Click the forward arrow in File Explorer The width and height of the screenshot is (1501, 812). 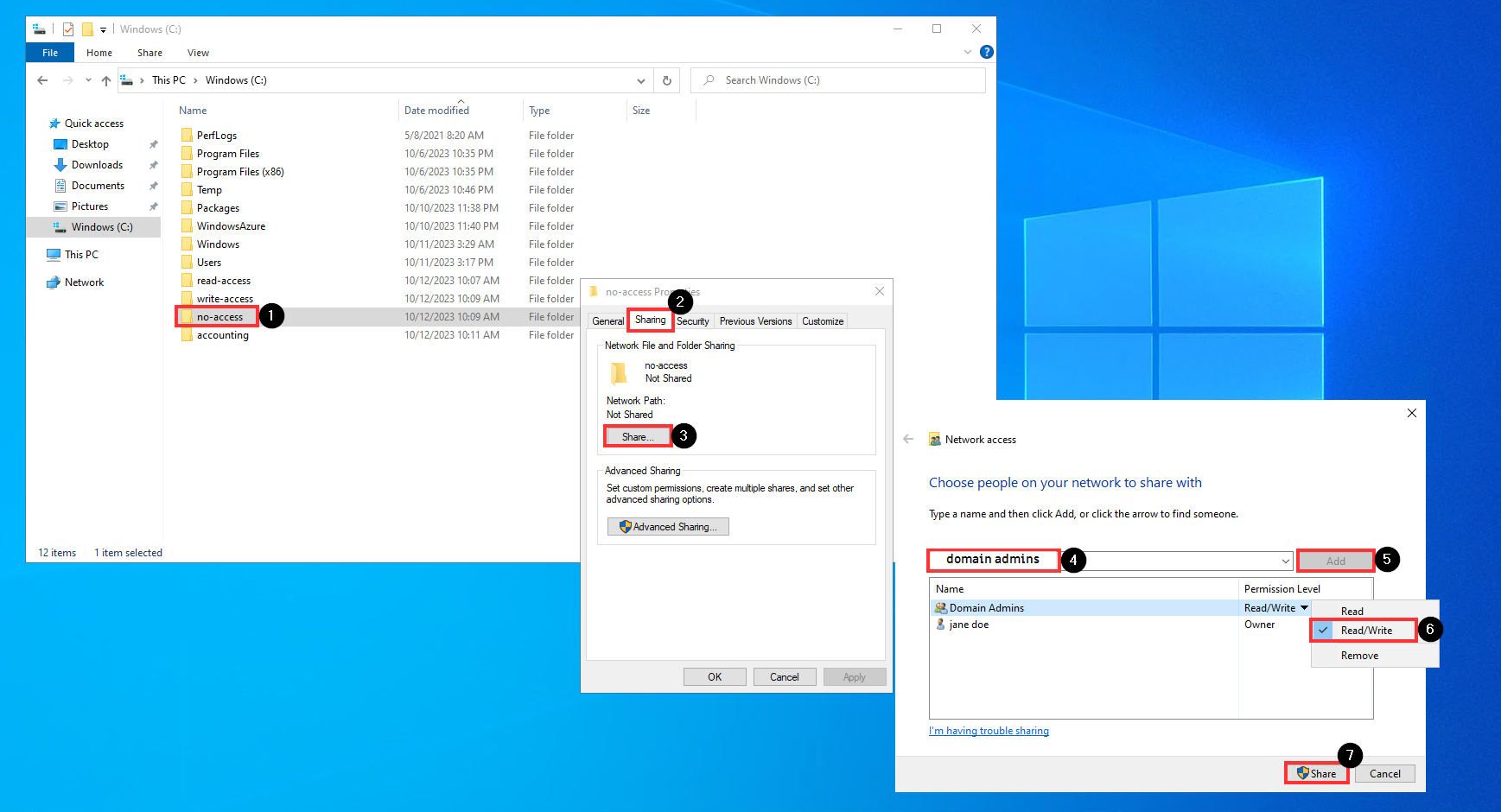[67, 80]
